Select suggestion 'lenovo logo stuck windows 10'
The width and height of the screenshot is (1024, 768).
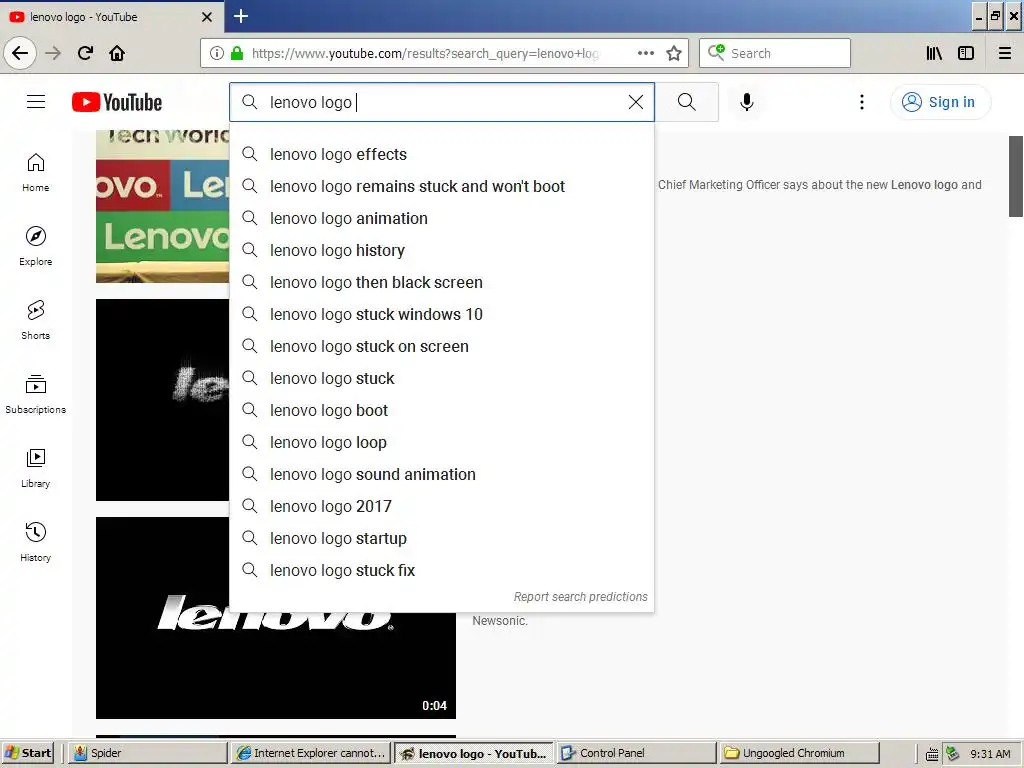pyautogui.click(x=441, y=314)
